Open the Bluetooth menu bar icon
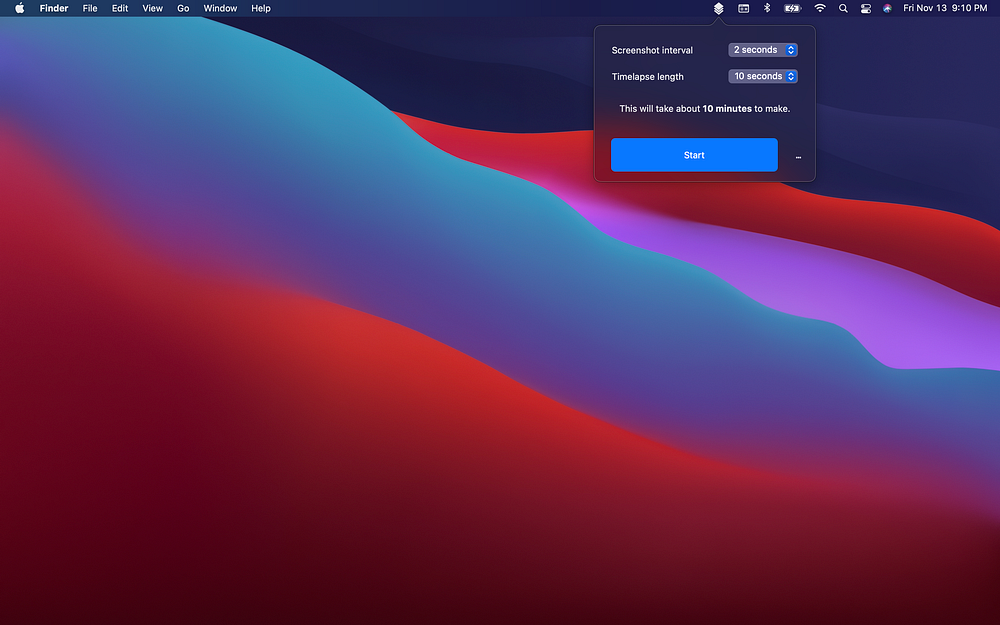This screenshot has width=1000, height=625. 767,8
